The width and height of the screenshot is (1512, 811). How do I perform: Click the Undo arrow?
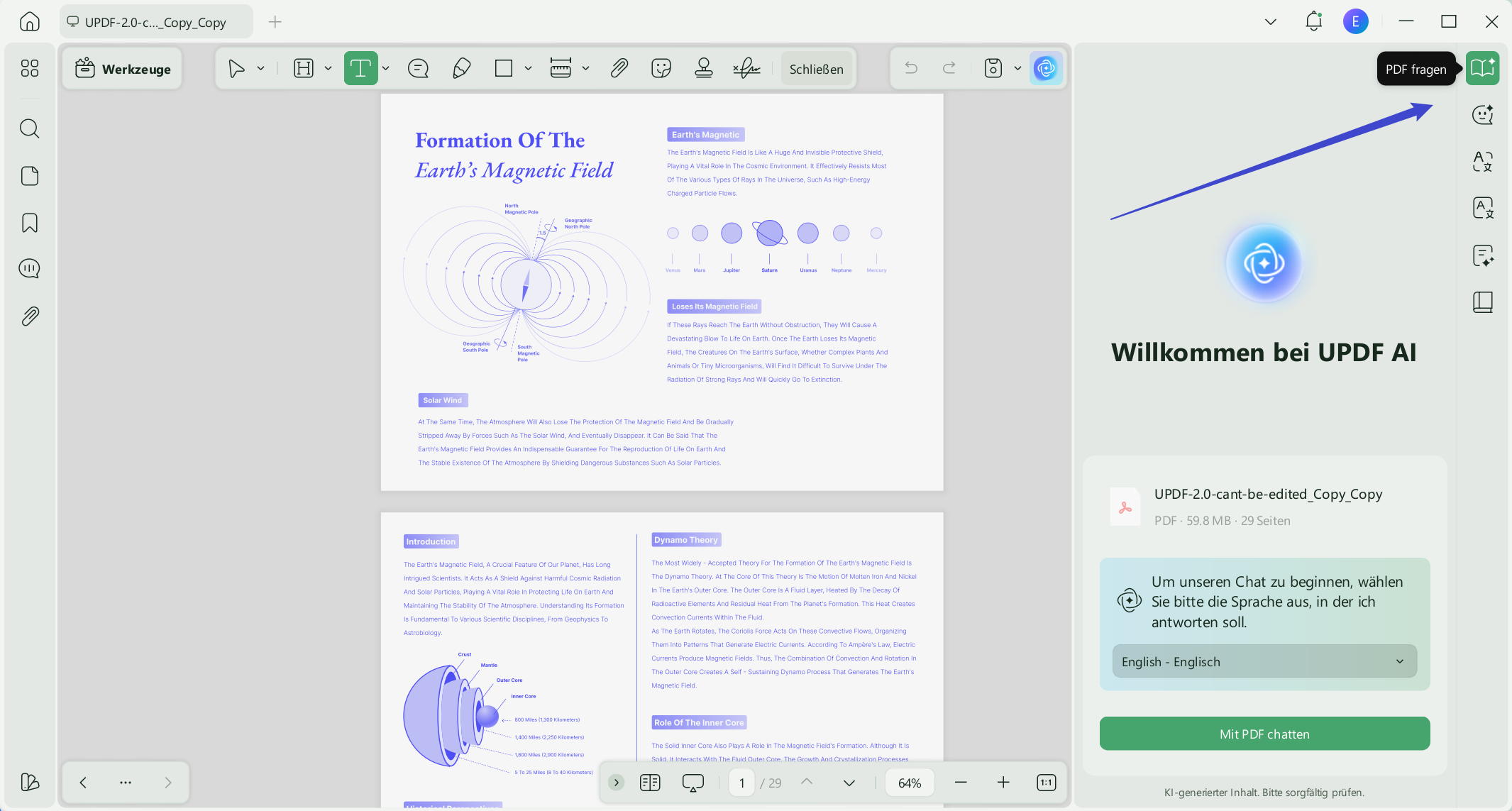tap(911, 68)
